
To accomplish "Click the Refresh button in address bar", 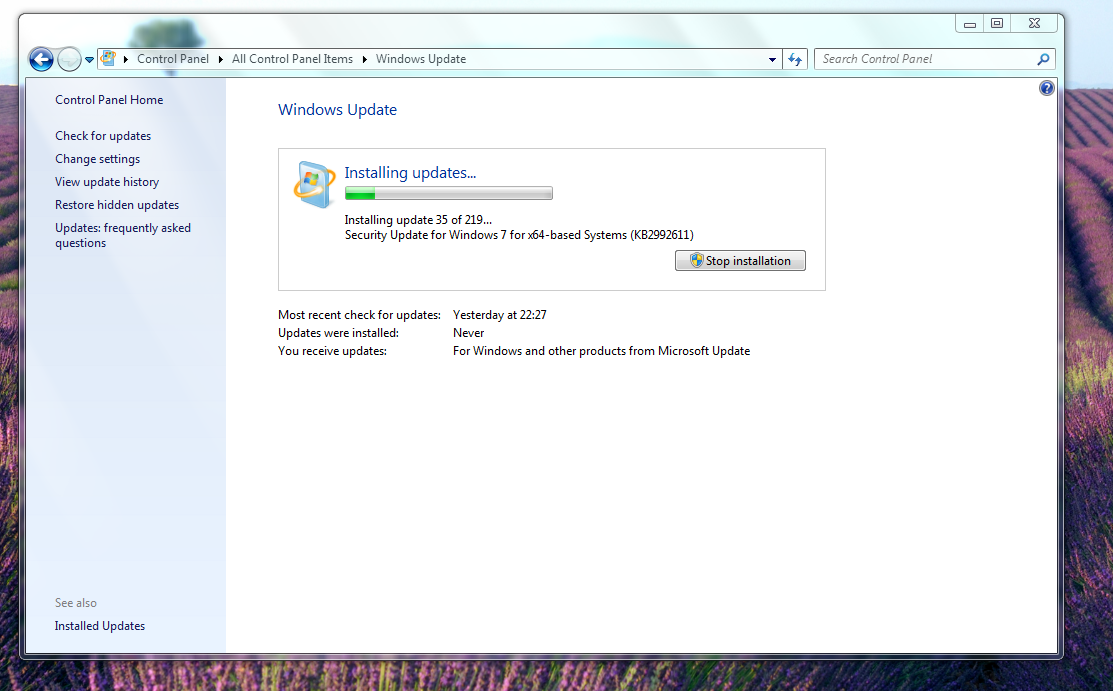I will point(795,60).
